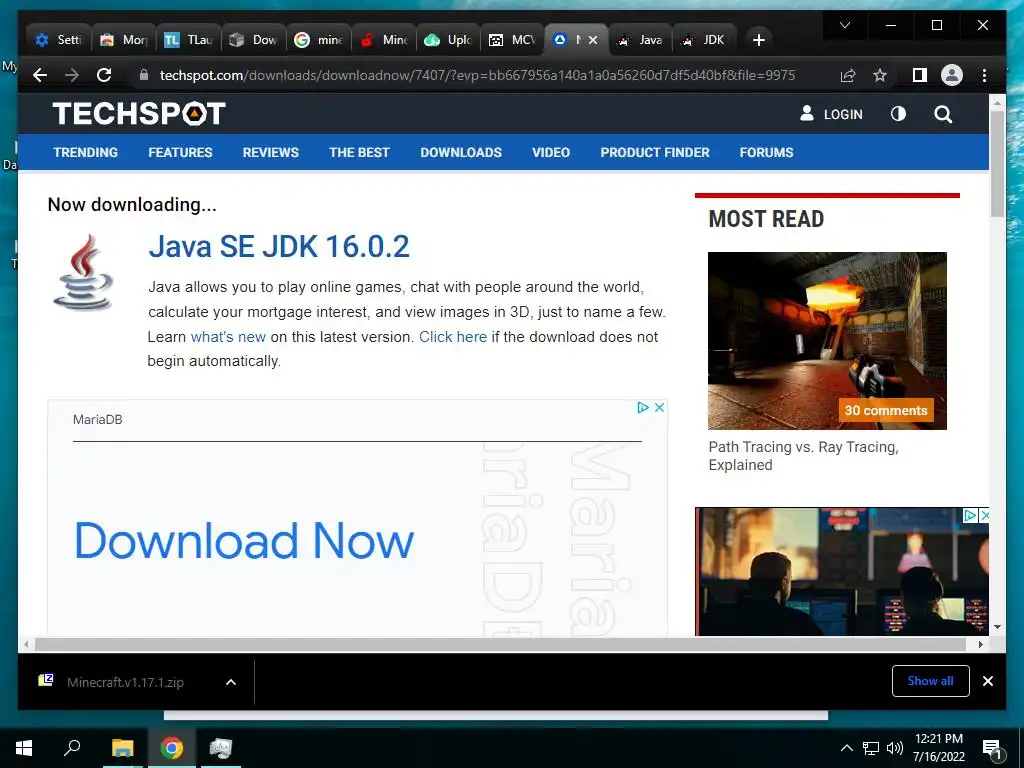Screen dimensions: 1024x768
Task: Open The Best section
Action: tap(359, 152)
